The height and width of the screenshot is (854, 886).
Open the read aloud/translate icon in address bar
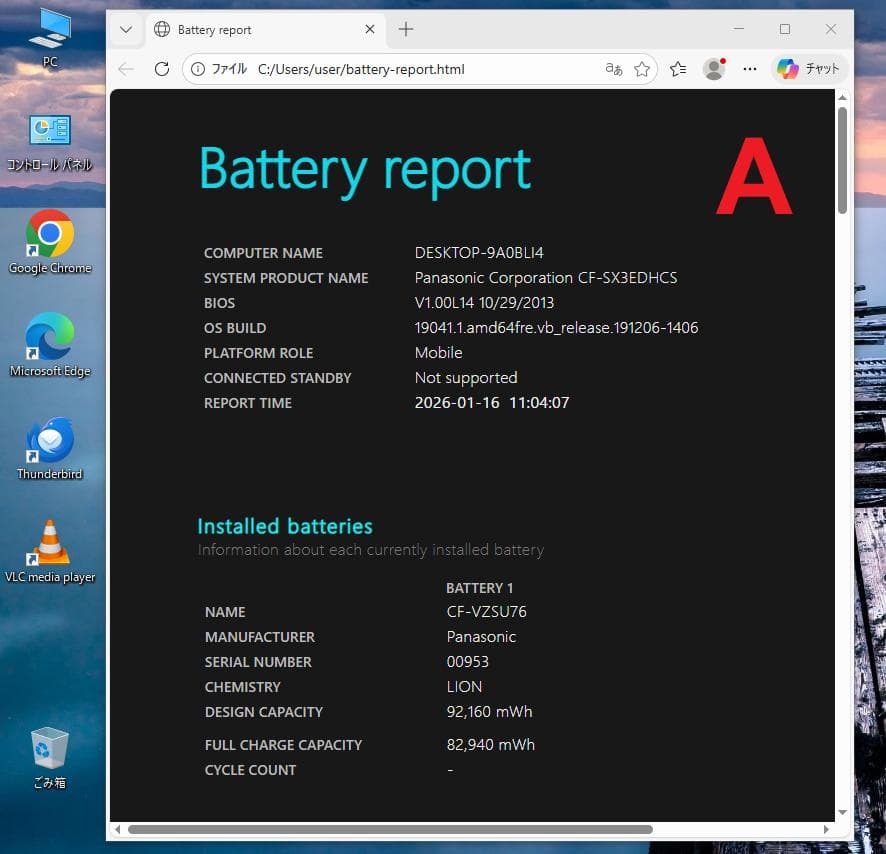coord(613,69)
